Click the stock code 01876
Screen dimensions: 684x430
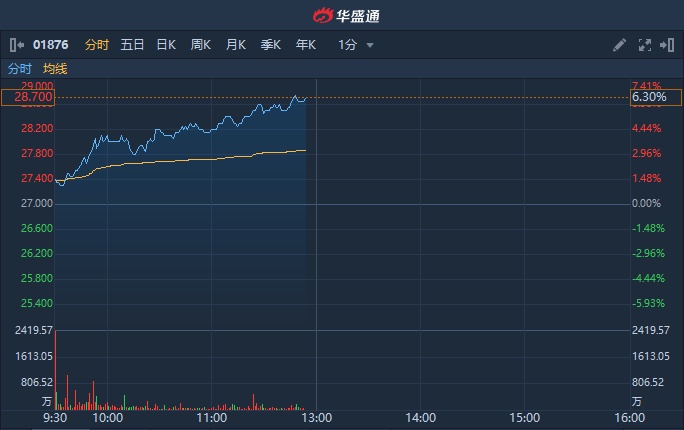point(52,45)
